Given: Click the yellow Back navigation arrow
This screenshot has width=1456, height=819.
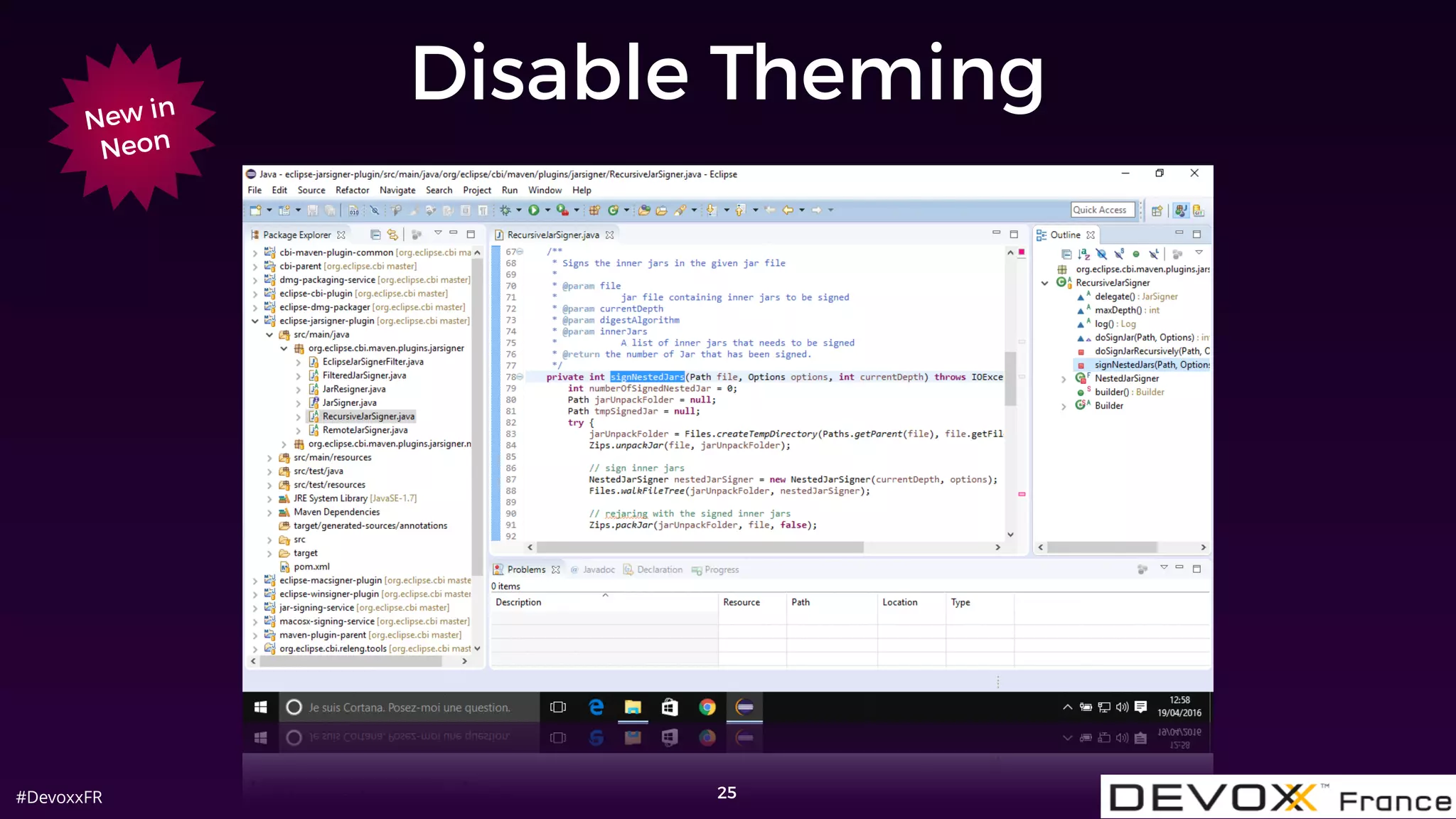Looking at the screenshot, I should pos(788,210).
